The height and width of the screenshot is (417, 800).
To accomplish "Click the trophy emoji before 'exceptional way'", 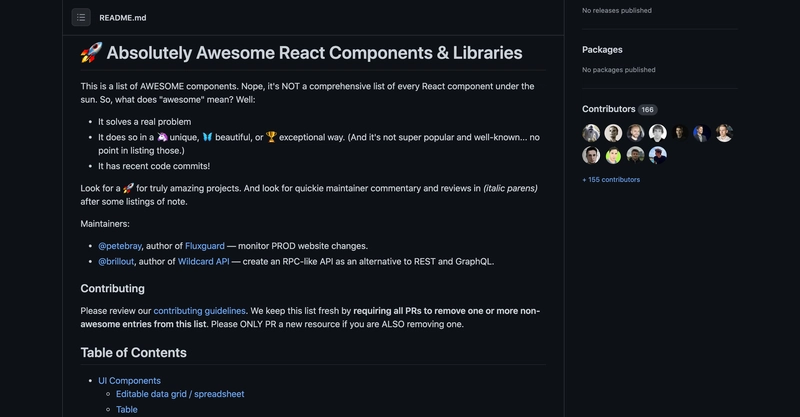I will [x=271, y=137].
